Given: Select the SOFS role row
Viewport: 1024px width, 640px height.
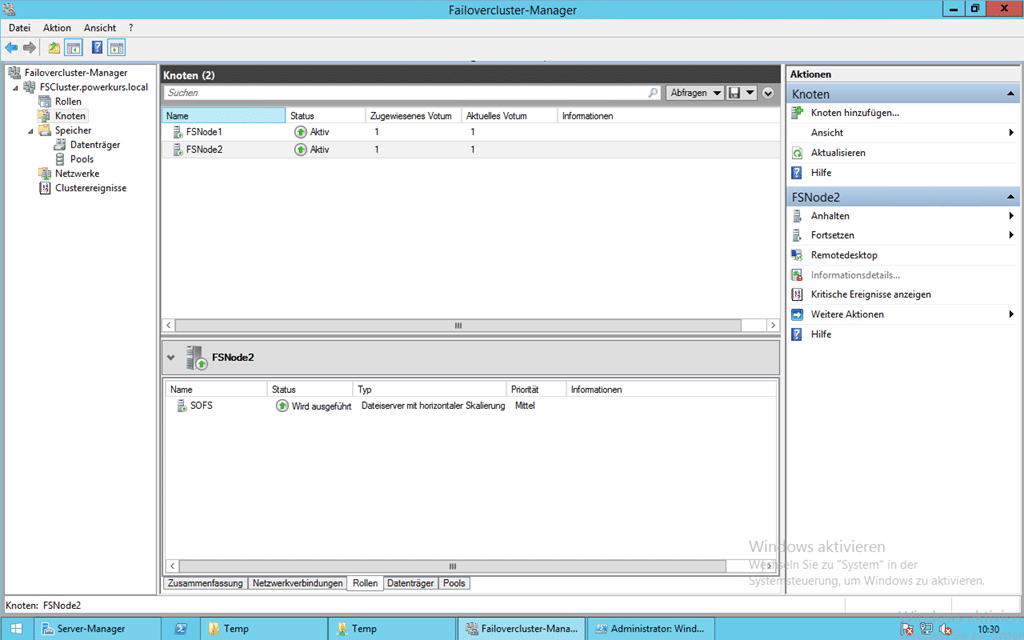Looking at the screenshot, I should (470, 406).
